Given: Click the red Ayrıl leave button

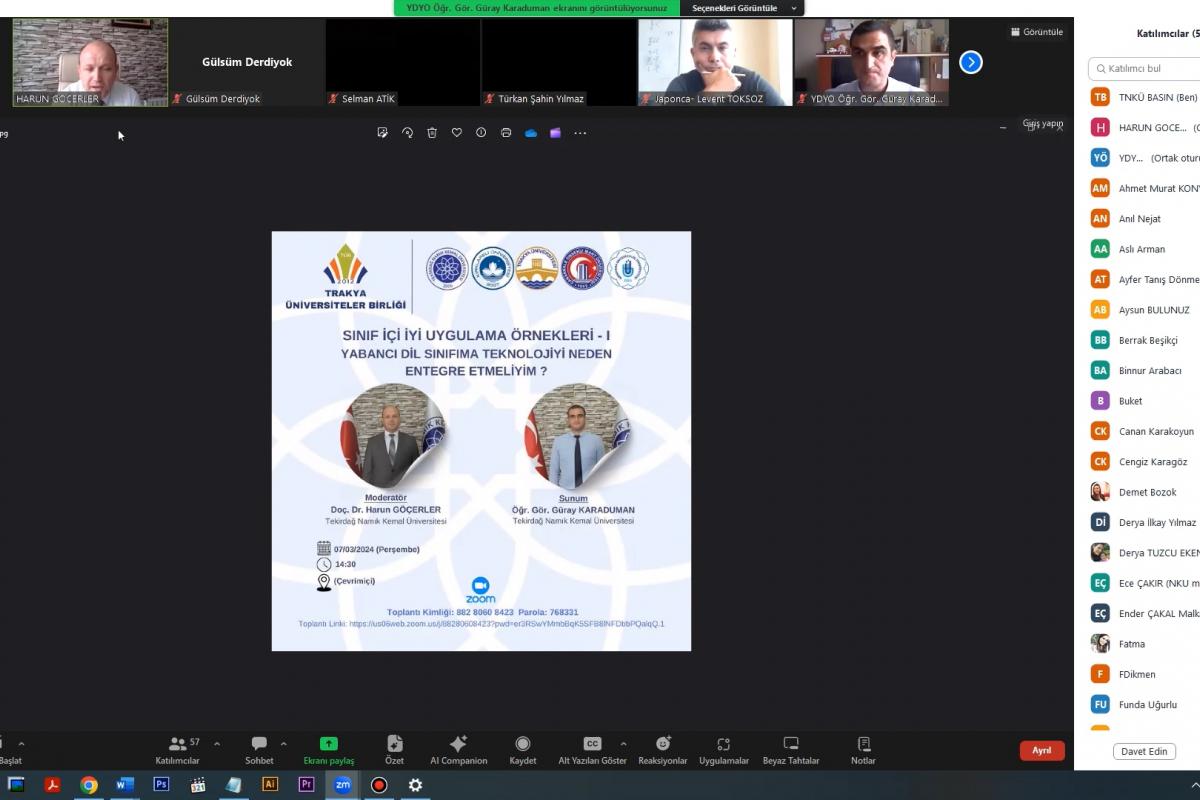Looking at the screenshot, I should [1042, 751].
